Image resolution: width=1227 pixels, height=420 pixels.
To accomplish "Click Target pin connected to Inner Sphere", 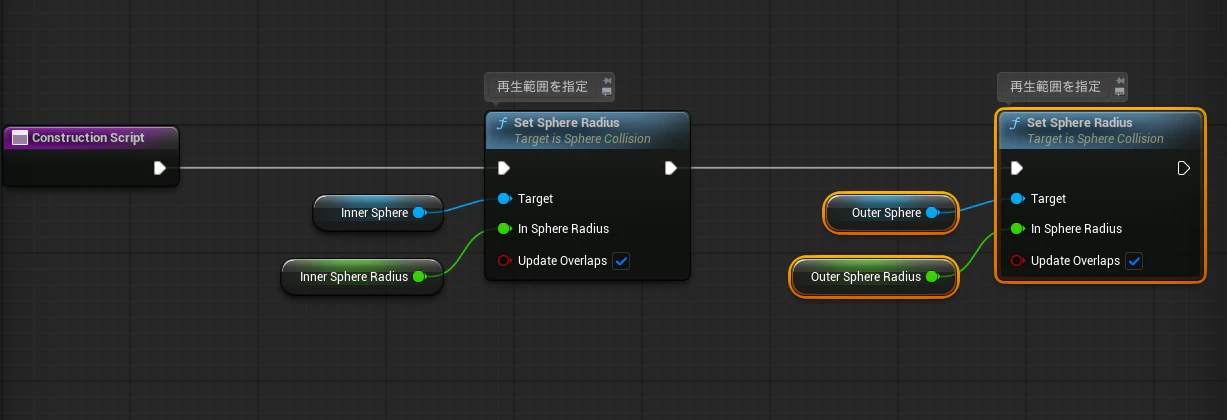I will tap(504, 199).
